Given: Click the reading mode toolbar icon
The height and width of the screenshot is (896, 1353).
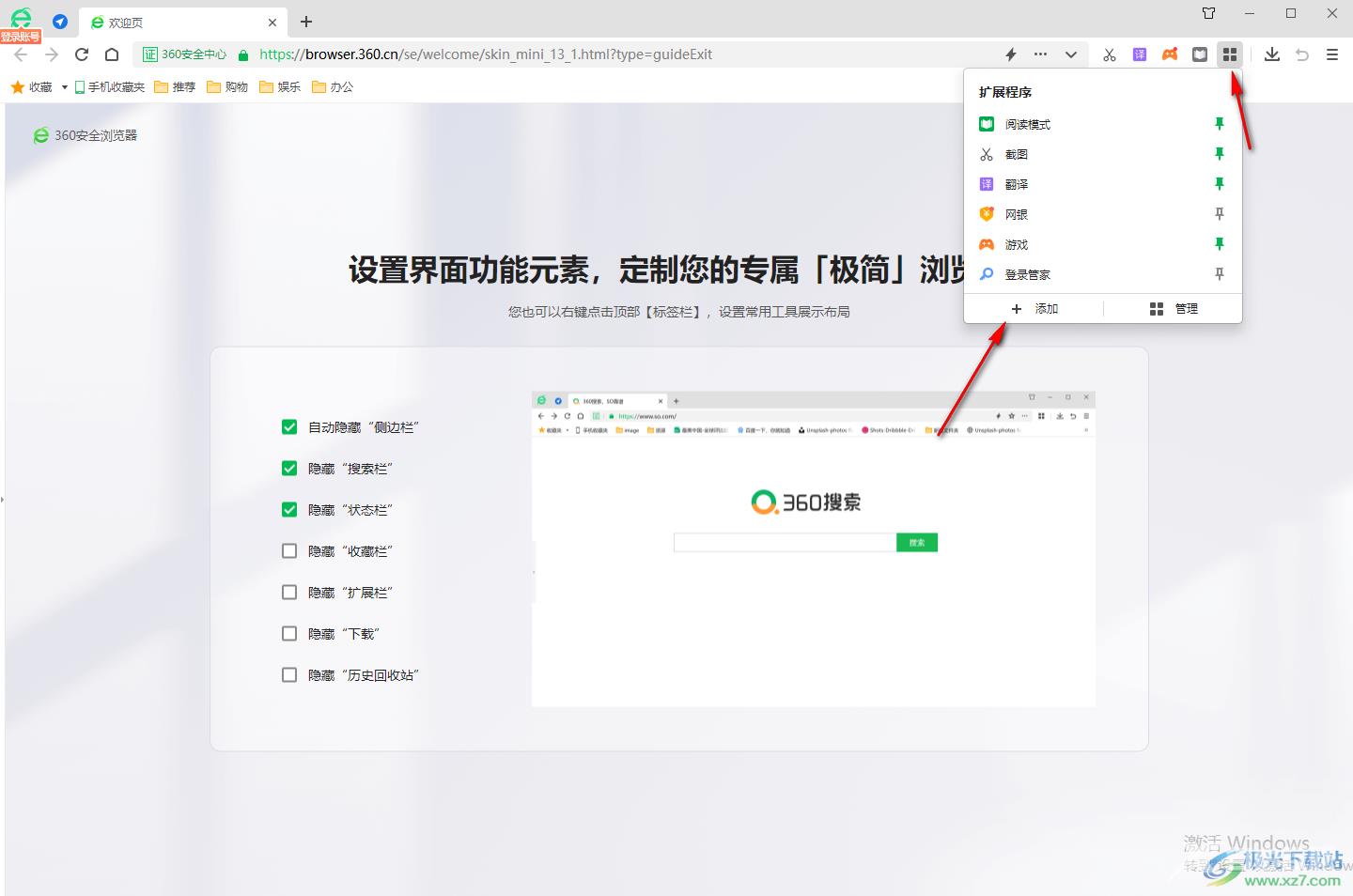Looking at the screenshot, I should (x=1200, y=54).
